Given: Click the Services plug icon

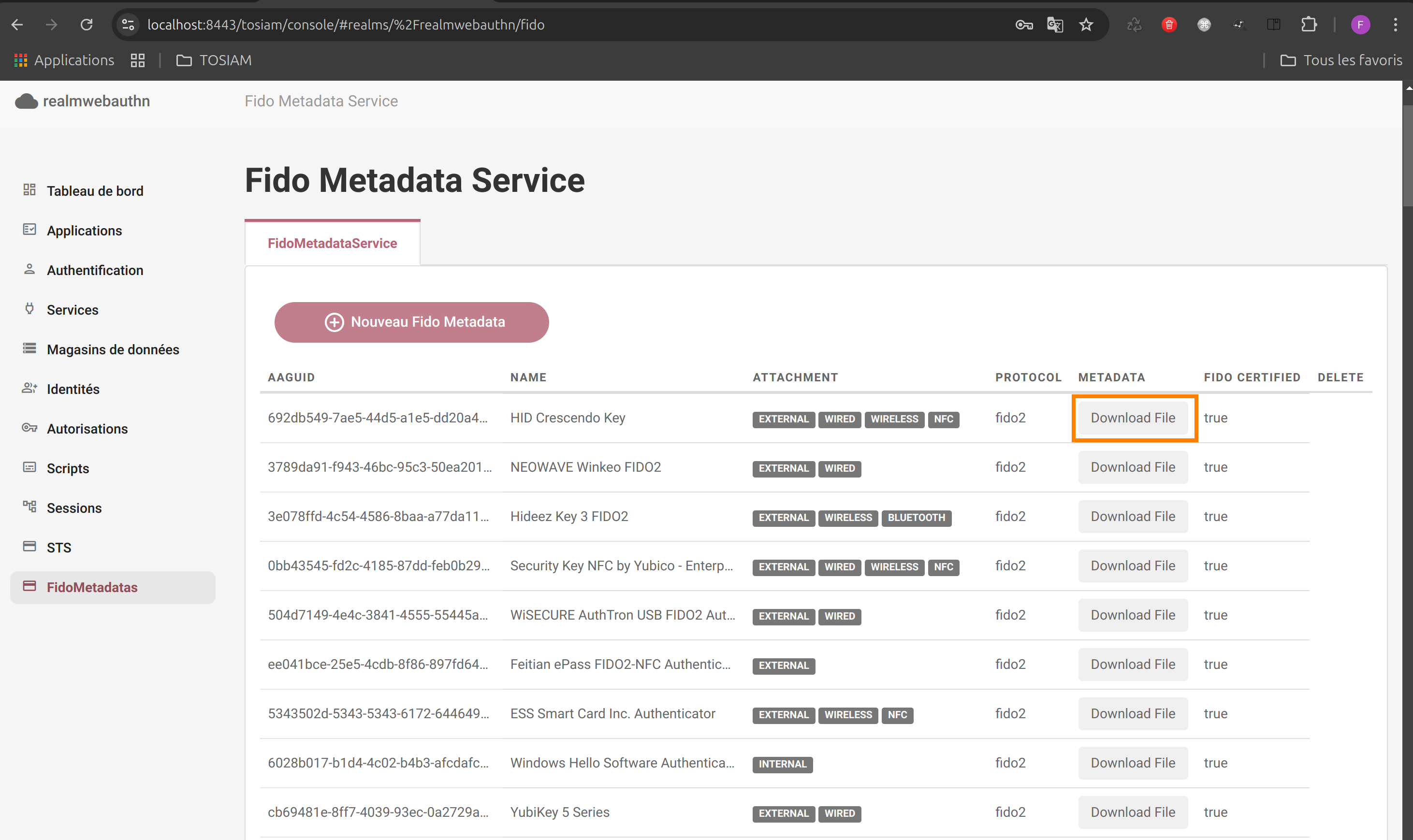Looking at the screenshot, I should click(29, 308).
